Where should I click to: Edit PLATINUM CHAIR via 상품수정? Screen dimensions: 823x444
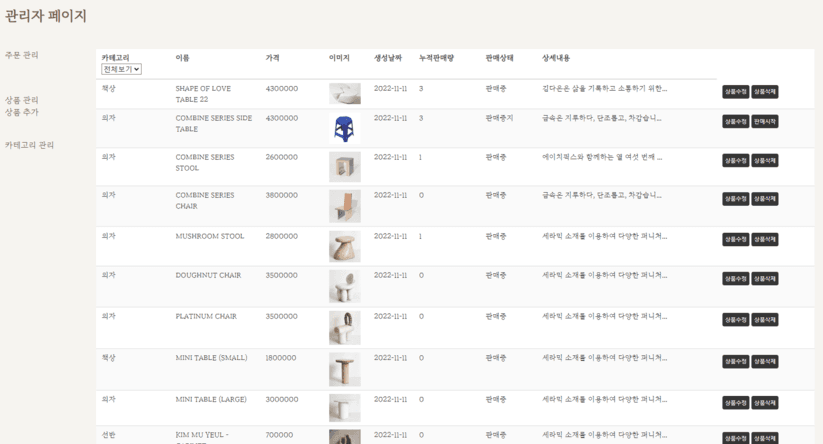point(735,320)
